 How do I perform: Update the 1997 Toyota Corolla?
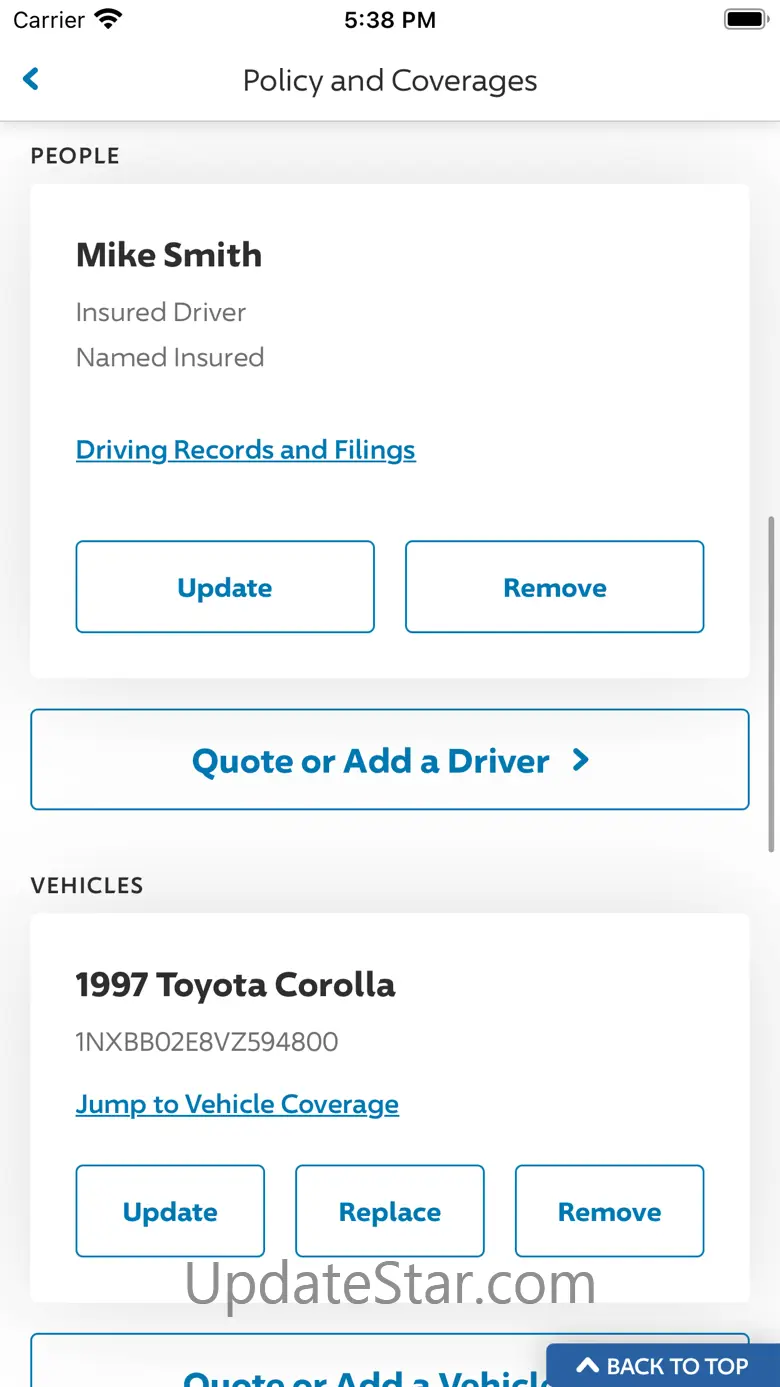pyautogui.click(x=170, y=1211)
